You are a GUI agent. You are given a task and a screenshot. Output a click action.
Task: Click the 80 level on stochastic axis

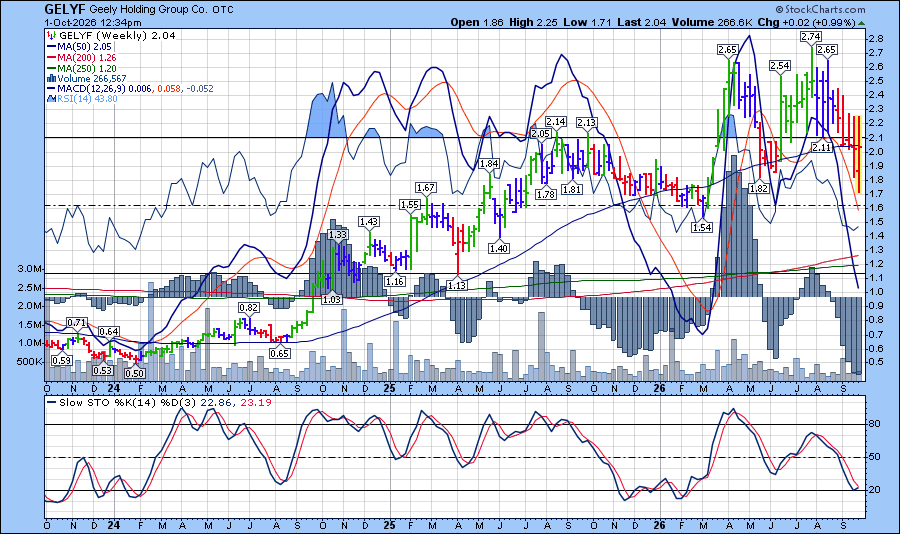pos(874,424)
